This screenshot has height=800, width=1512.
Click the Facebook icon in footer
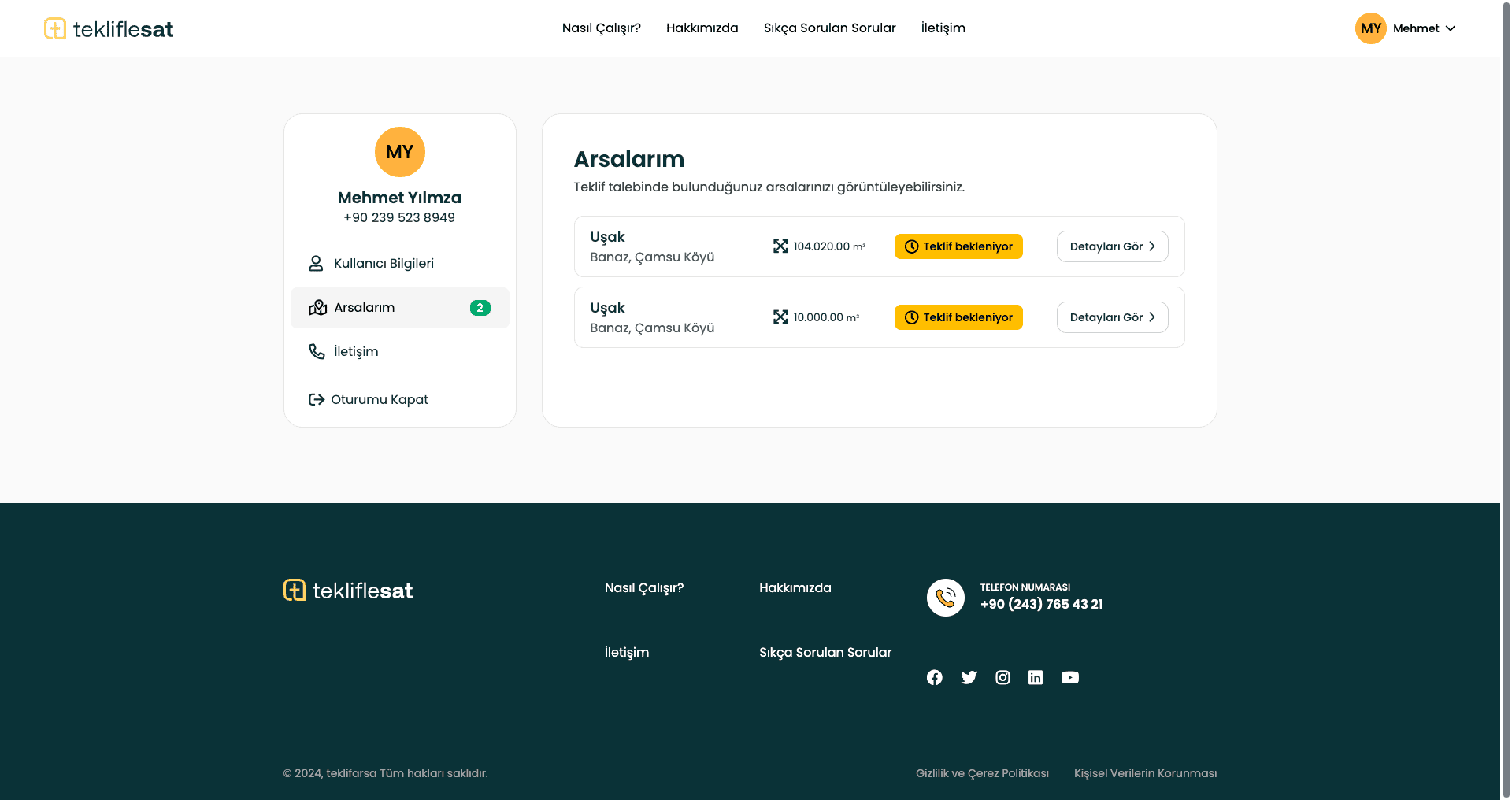[x=934, y=677]
